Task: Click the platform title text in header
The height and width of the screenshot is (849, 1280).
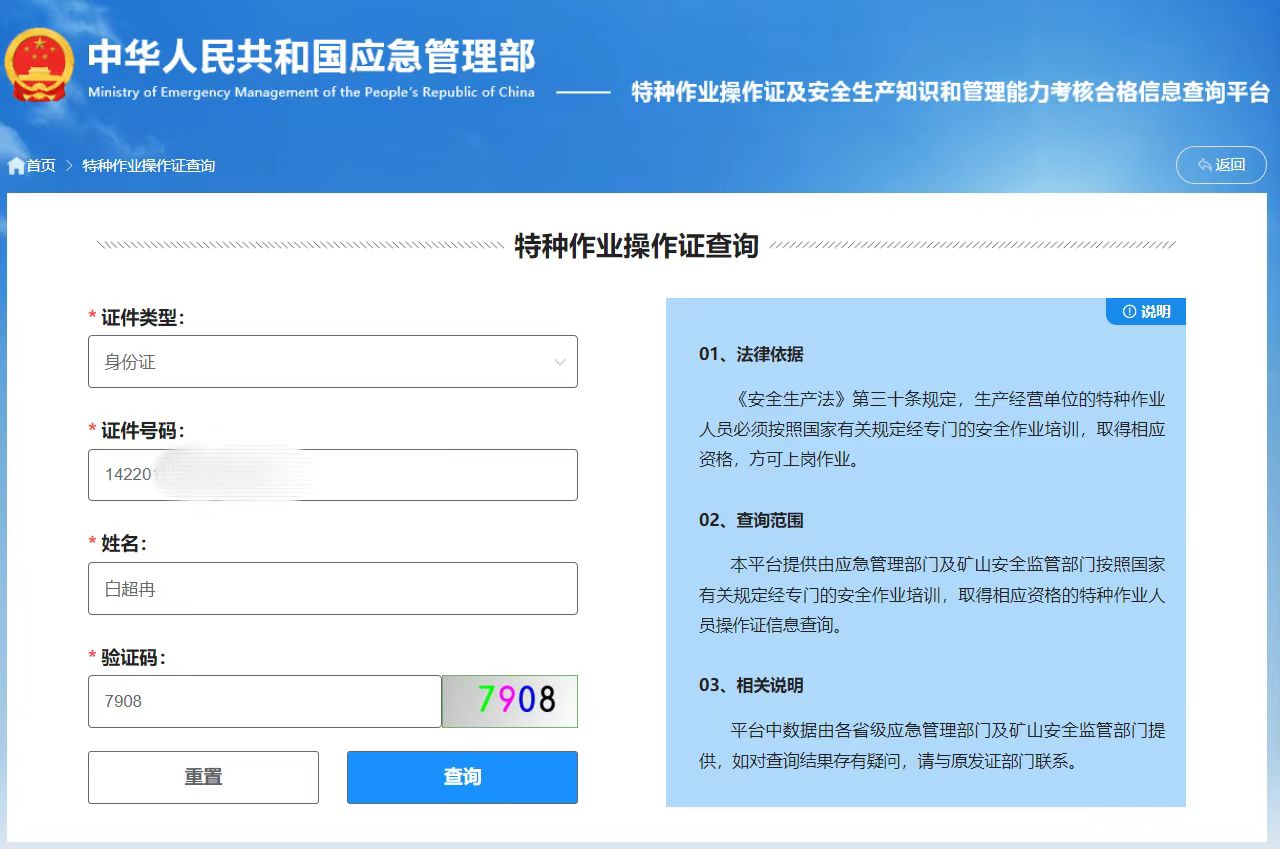Action: [950, 93]
